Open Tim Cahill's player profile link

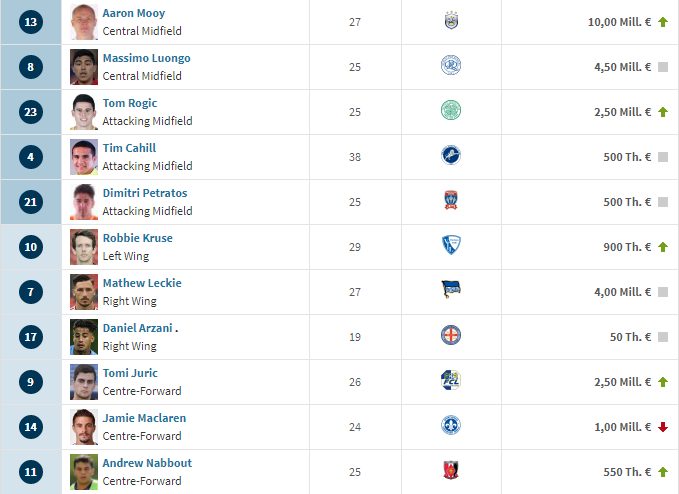pos(129,148)
